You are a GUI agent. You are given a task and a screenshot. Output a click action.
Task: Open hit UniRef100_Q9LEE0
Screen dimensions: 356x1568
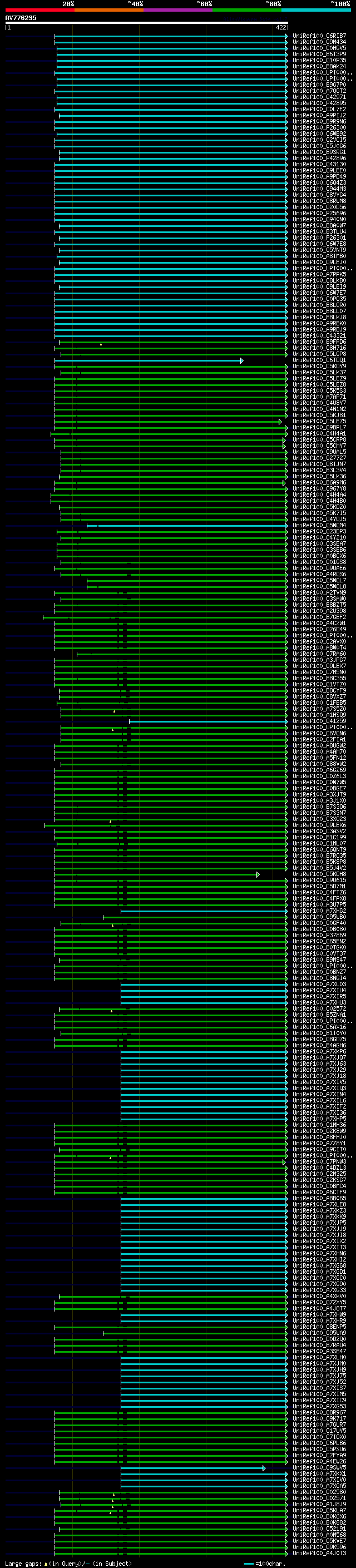click(319, 170)
